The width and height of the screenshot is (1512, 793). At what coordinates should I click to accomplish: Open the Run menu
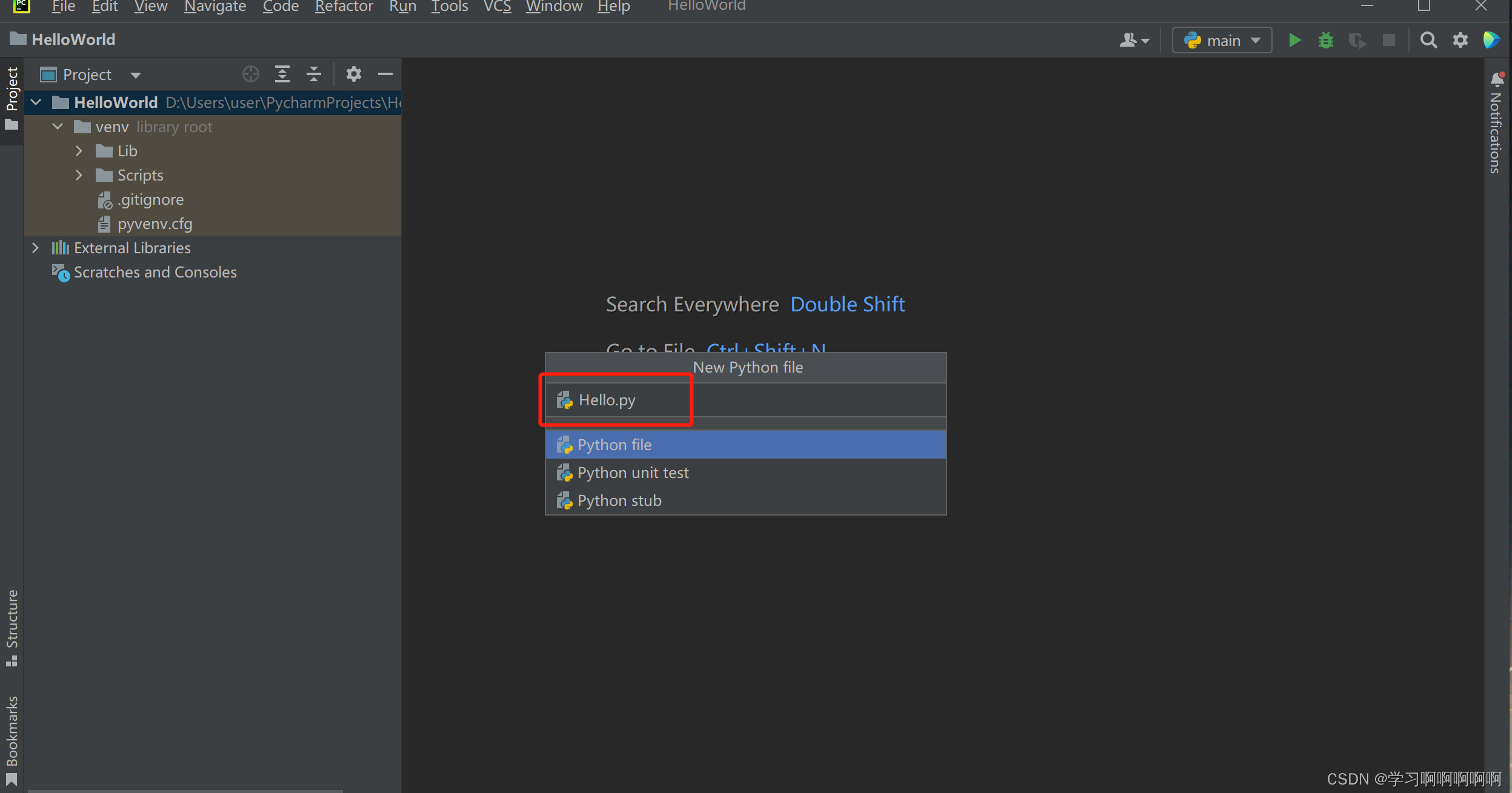coord(403,7)
